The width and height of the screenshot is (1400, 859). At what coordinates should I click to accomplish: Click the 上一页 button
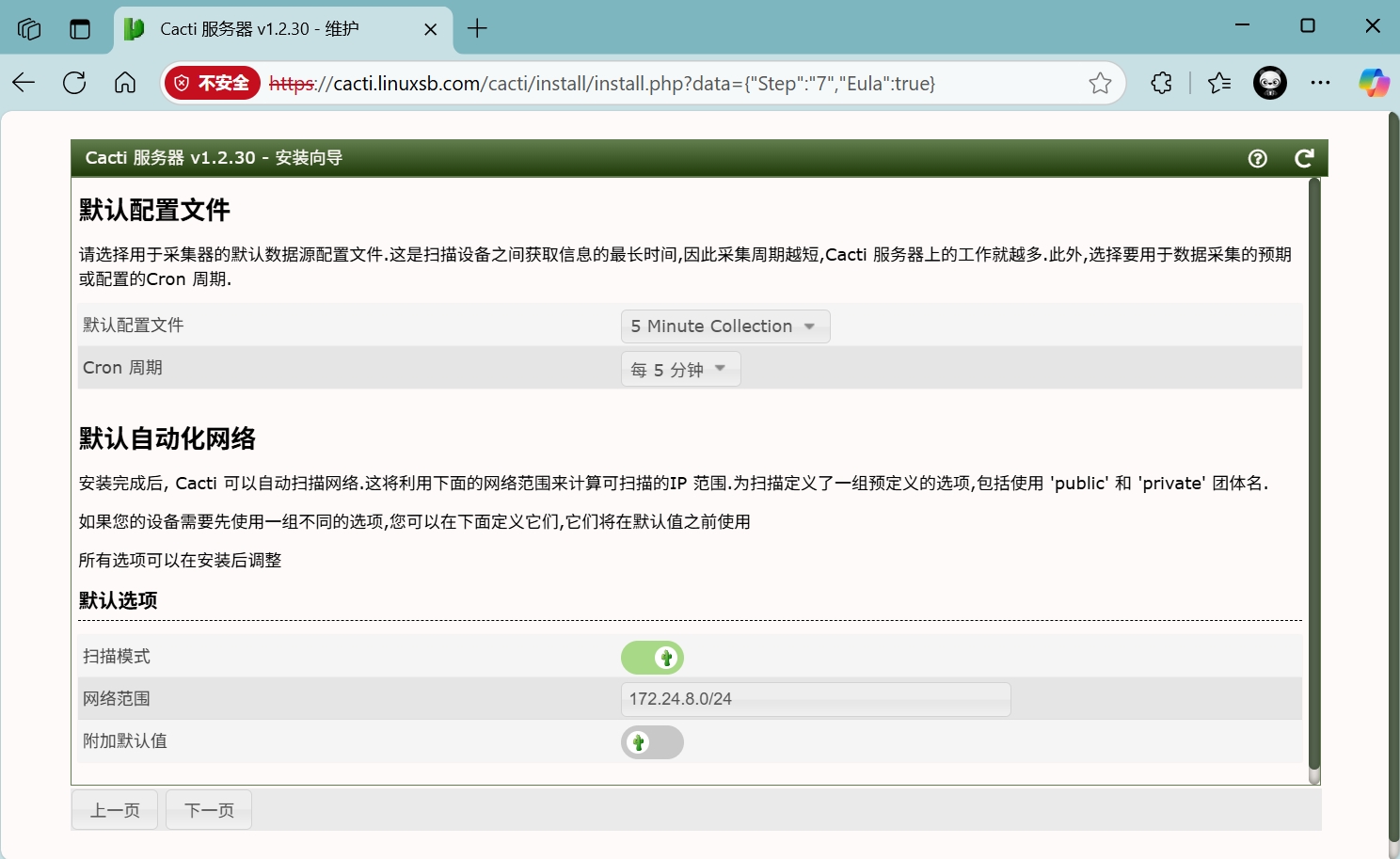tap(115, 810)
